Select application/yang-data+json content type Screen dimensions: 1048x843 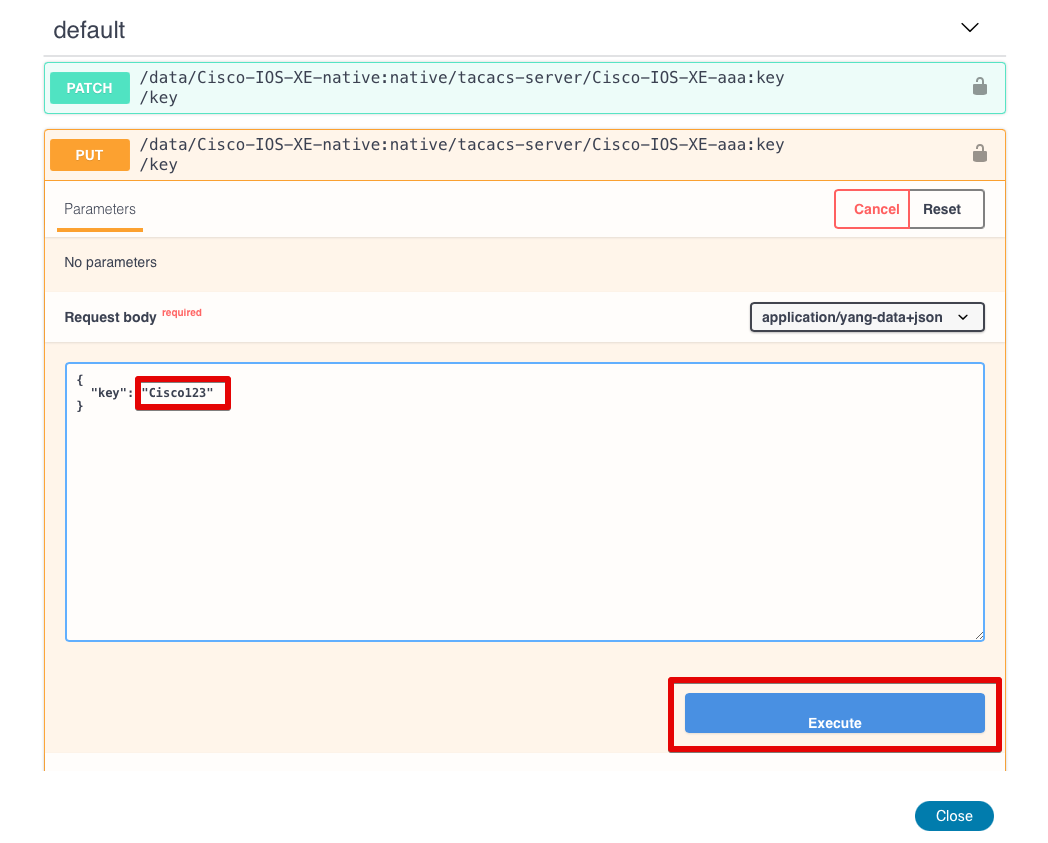(x=866, y=316)
